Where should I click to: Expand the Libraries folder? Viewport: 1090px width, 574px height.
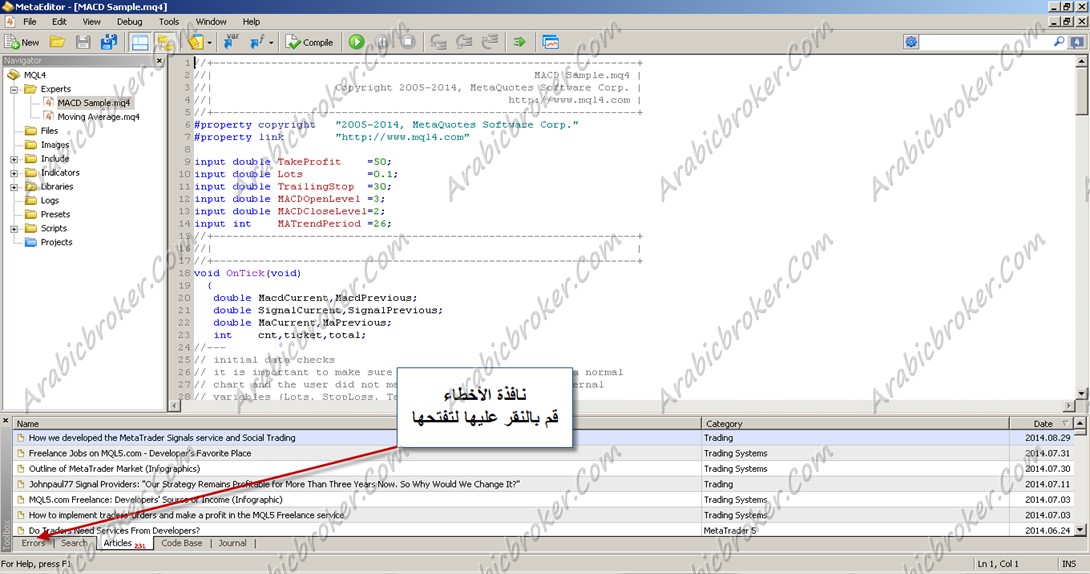click(x=14, y=187)
